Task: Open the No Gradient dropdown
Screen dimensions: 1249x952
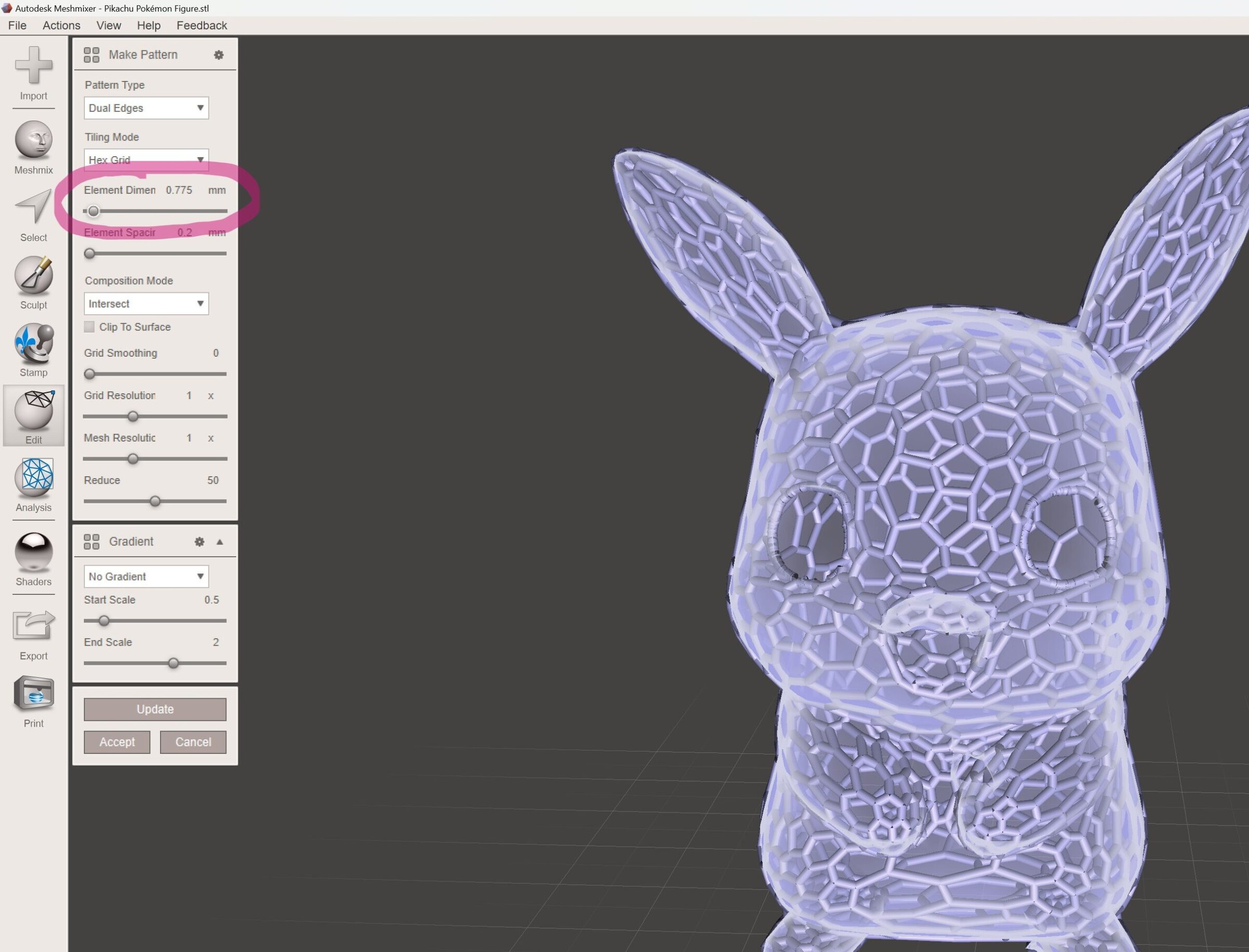Action: pyautogui.click(x=146, y=576)
